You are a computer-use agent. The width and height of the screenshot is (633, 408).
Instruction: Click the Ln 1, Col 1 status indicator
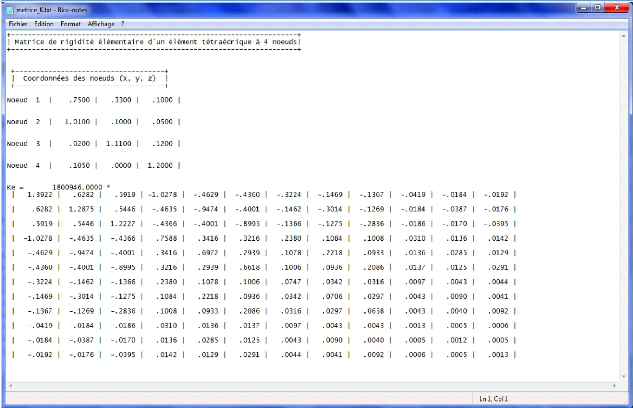tap(493, 400)
